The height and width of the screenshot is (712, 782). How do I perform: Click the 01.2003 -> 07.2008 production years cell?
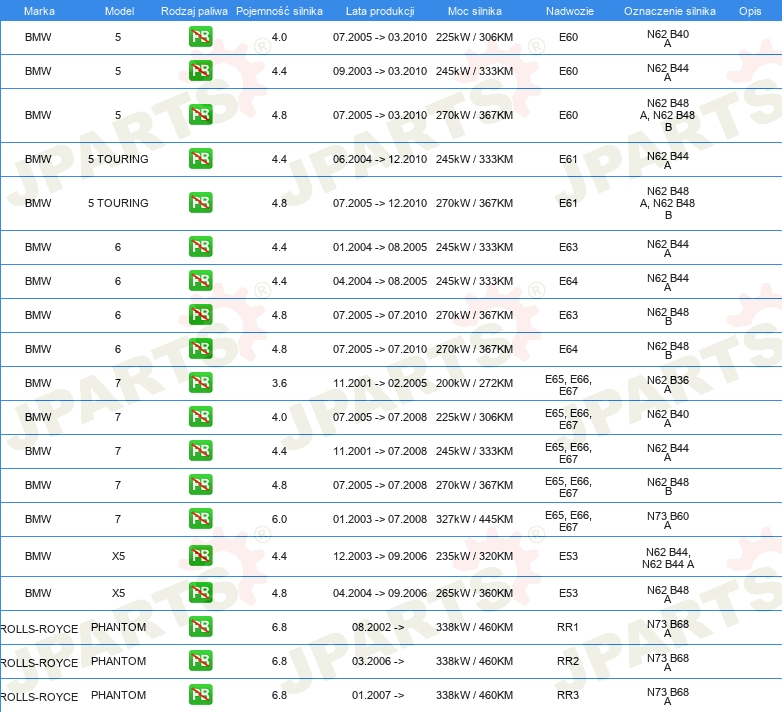pos(380,519)
